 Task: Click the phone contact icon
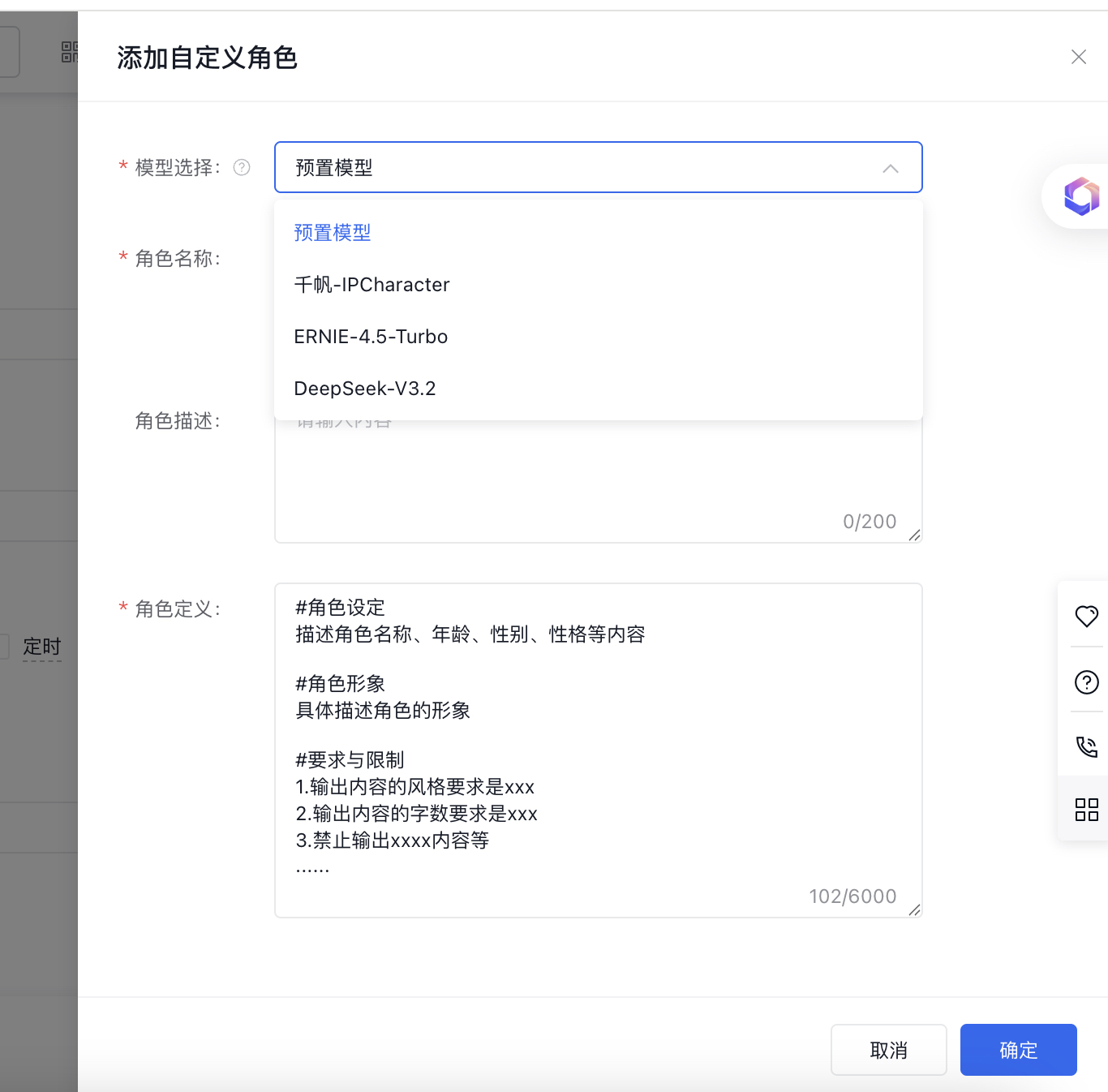point(1086,746)
